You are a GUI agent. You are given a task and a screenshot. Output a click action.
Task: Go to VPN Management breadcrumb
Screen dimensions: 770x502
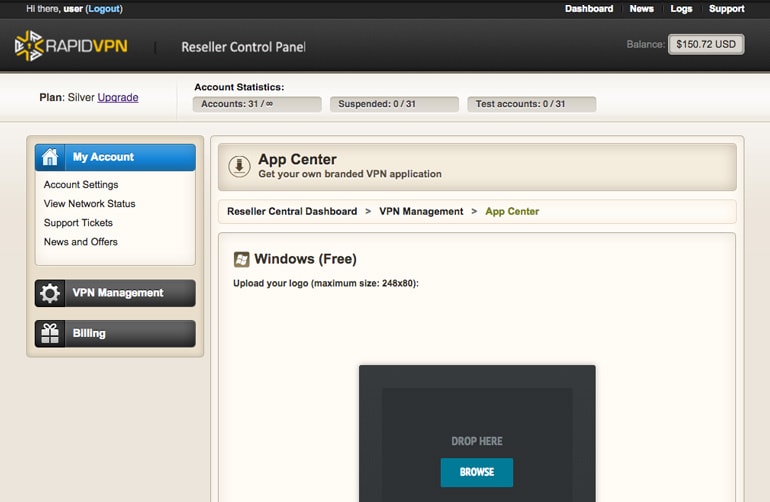[421, 212]
